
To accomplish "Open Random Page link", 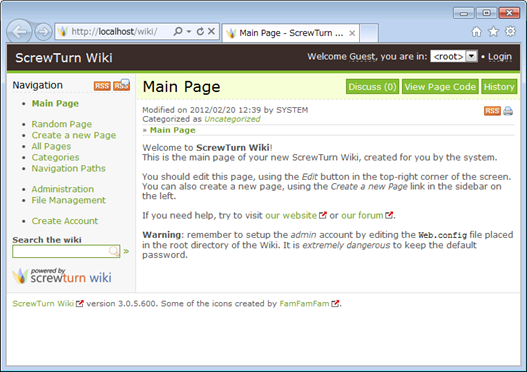I will click(62, 124).
